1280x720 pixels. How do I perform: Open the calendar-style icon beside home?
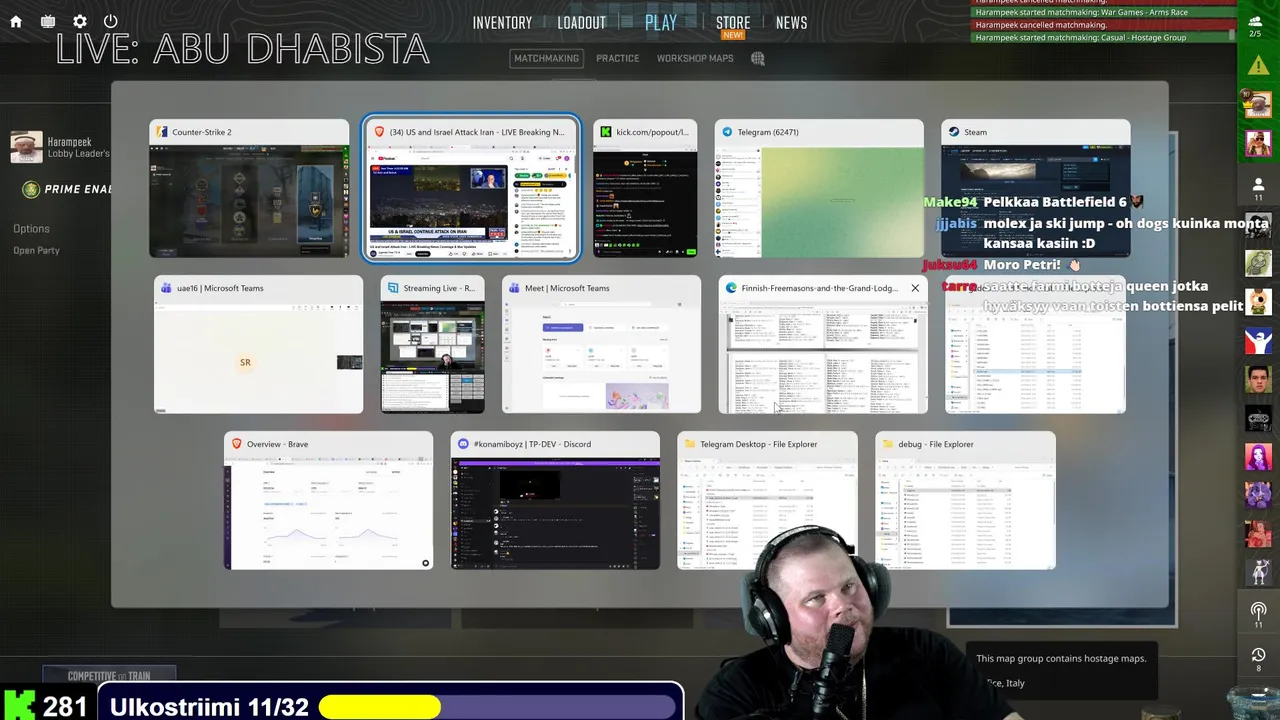[x=48, y=21]
